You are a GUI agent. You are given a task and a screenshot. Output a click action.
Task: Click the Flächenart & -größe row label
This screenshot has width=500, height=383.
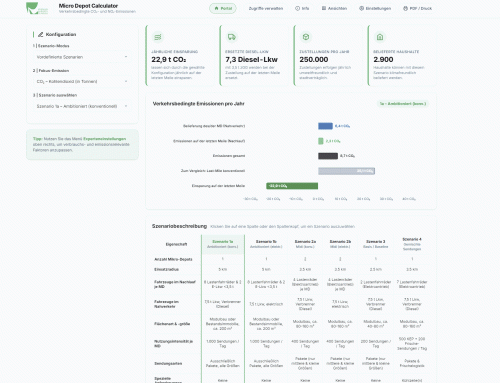coord(172,324)
